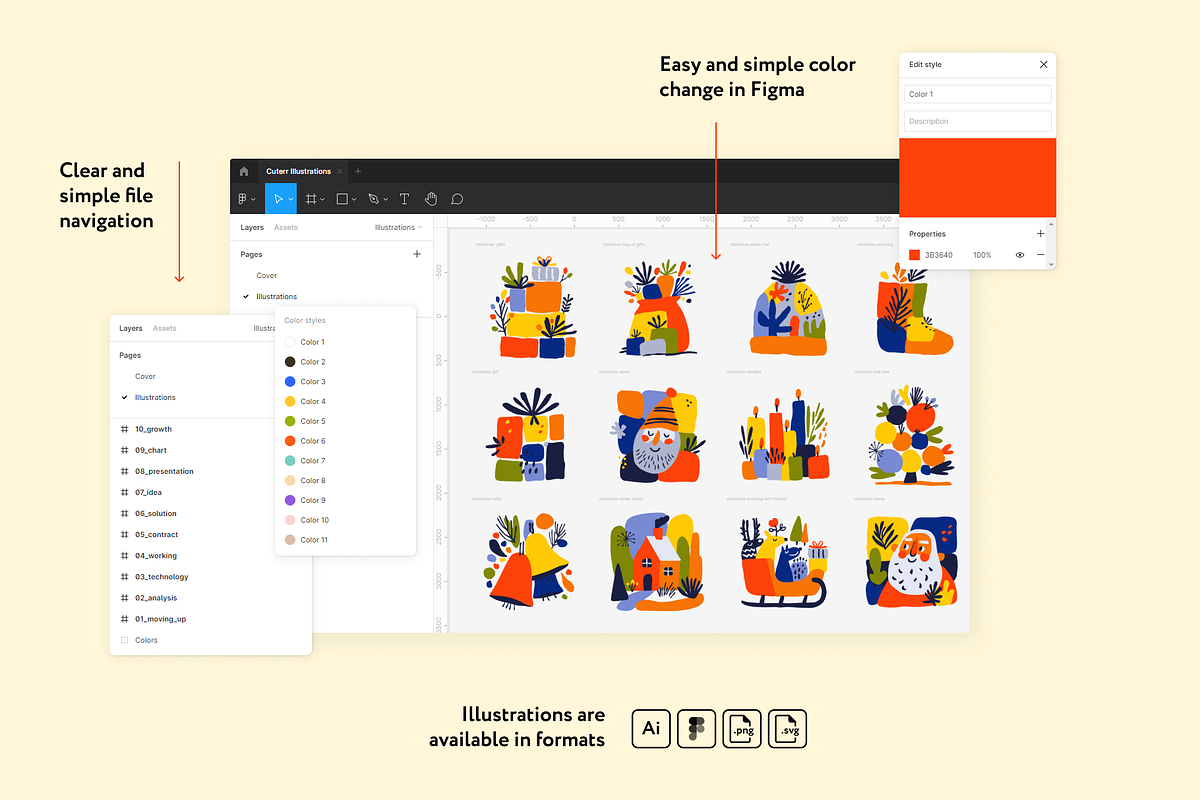Open the Assets tab in the Figma window sidebar
Screen dimensions: 1200x800
tap(286, 227)
